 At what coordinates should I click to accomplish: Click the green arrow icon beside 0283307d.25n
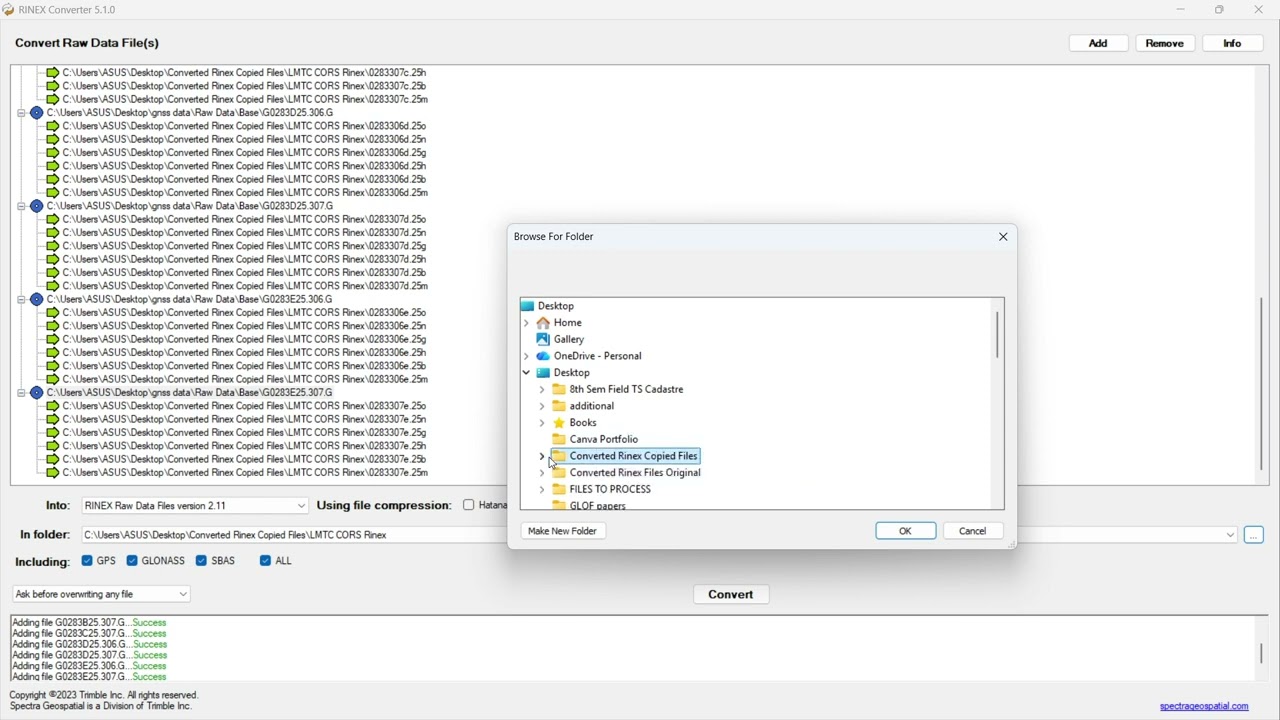click(53, 233)
